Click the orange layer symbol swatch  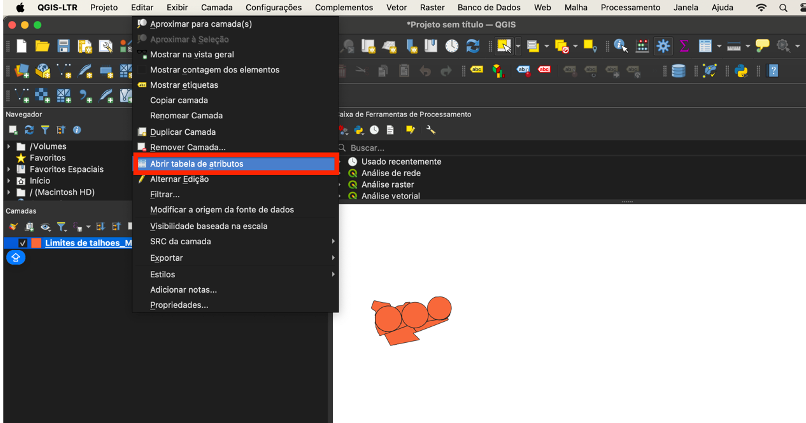tap(36, 243)
